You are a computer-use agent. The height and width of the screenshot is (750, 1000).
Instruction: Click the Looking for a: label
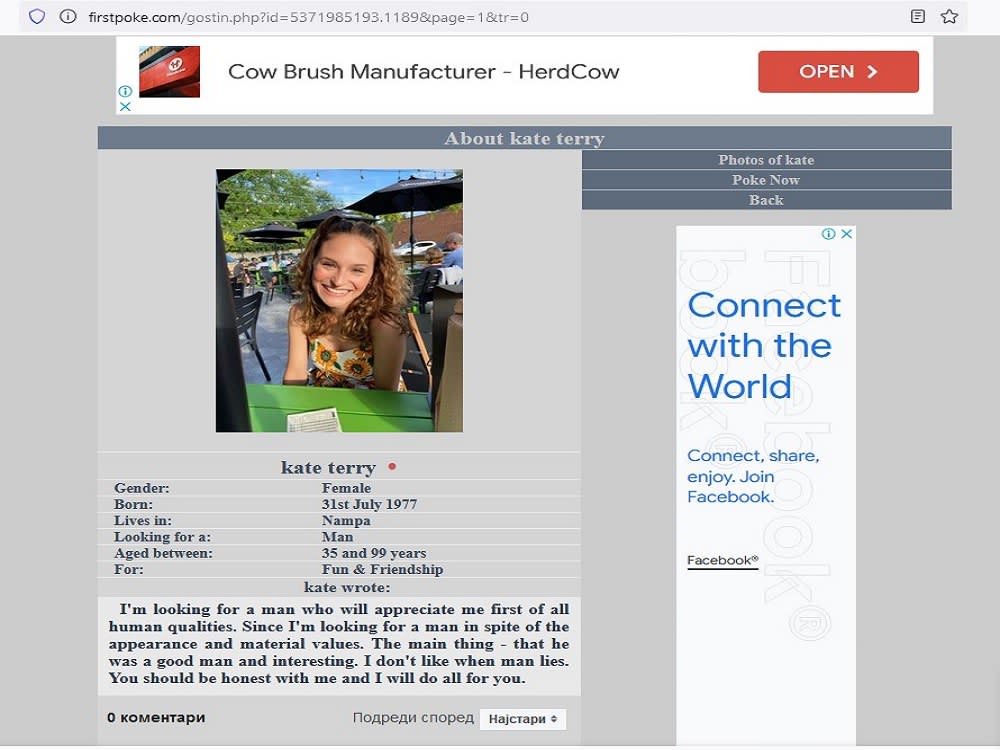click(162, 537)
